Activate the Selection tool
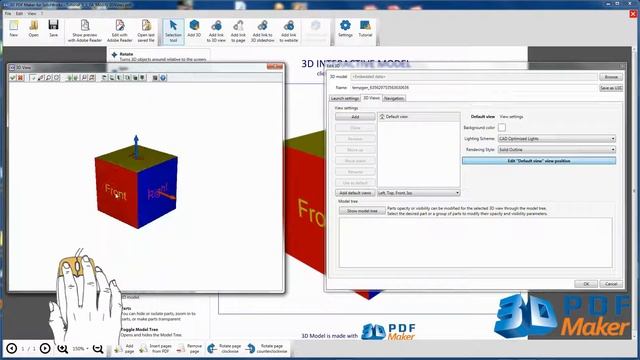640x360 pixels. click(x=173, y=31)
